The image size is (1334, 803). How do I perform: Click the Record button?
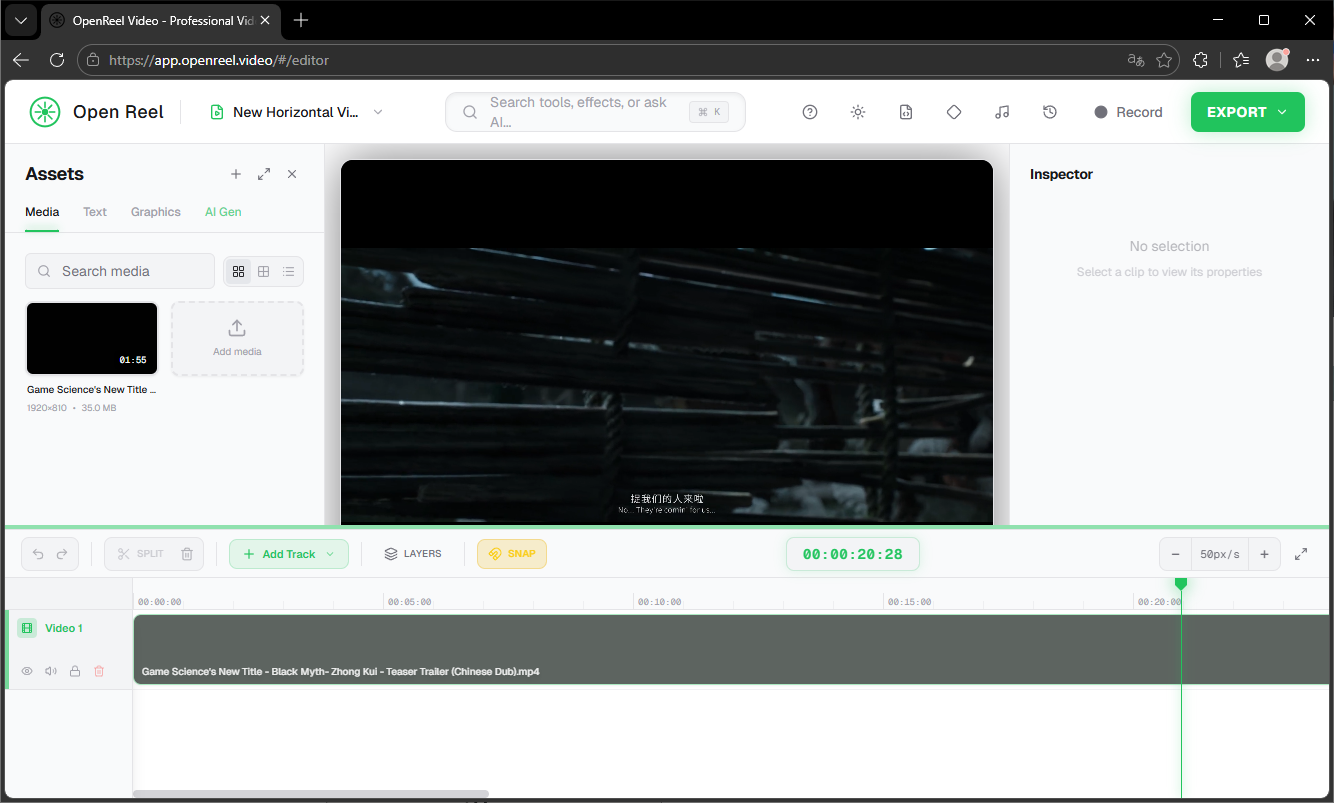click(1128, 112)
